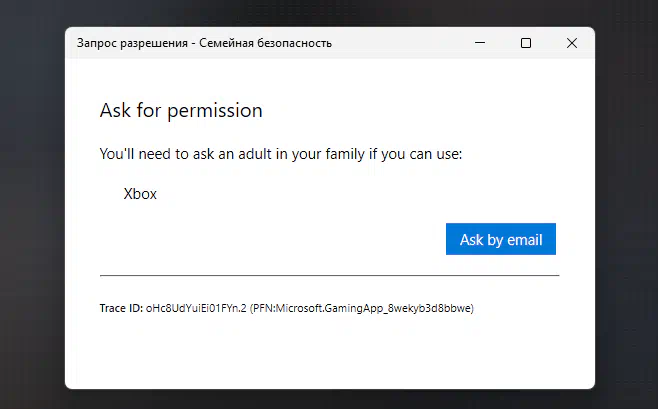
Task: Click the bold Trace ID label
Action: coord(121,308)
